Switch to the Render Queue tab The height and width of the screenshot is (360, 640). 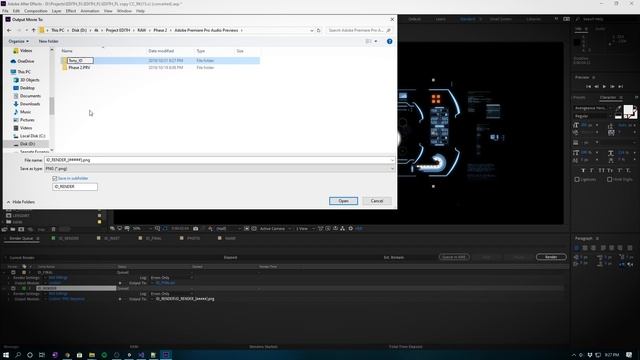pyautogui.click(x=21, y=238)
